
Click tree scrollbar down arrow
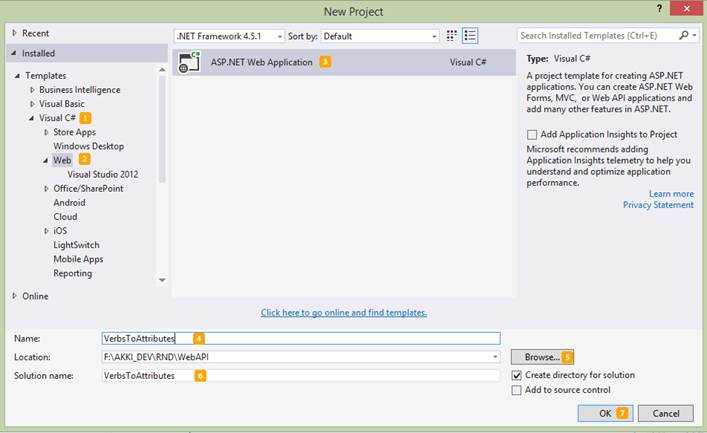click(162, 280)
